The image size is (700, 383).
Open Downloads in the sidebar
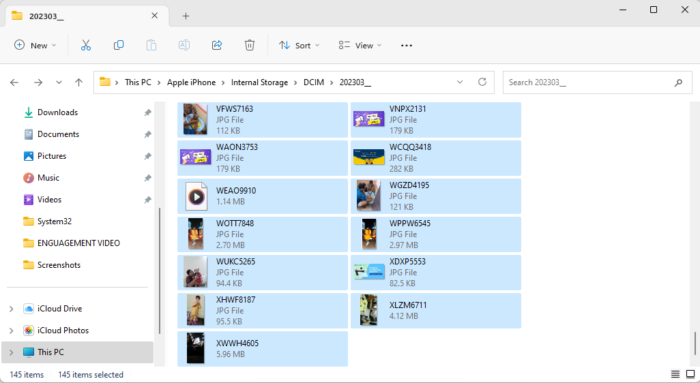pos(58,112)
